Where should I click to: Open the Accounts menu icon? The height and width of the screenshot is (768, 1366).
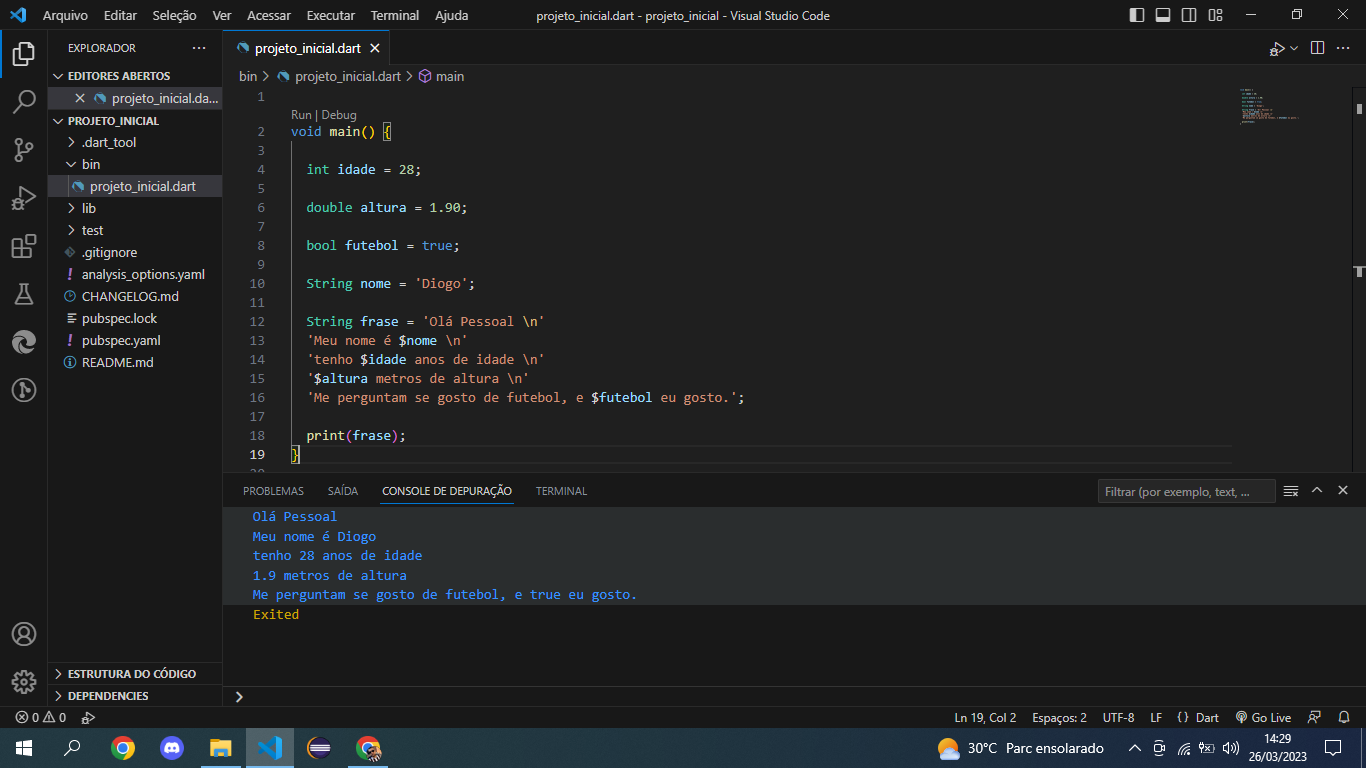click(x=24, y=634)
